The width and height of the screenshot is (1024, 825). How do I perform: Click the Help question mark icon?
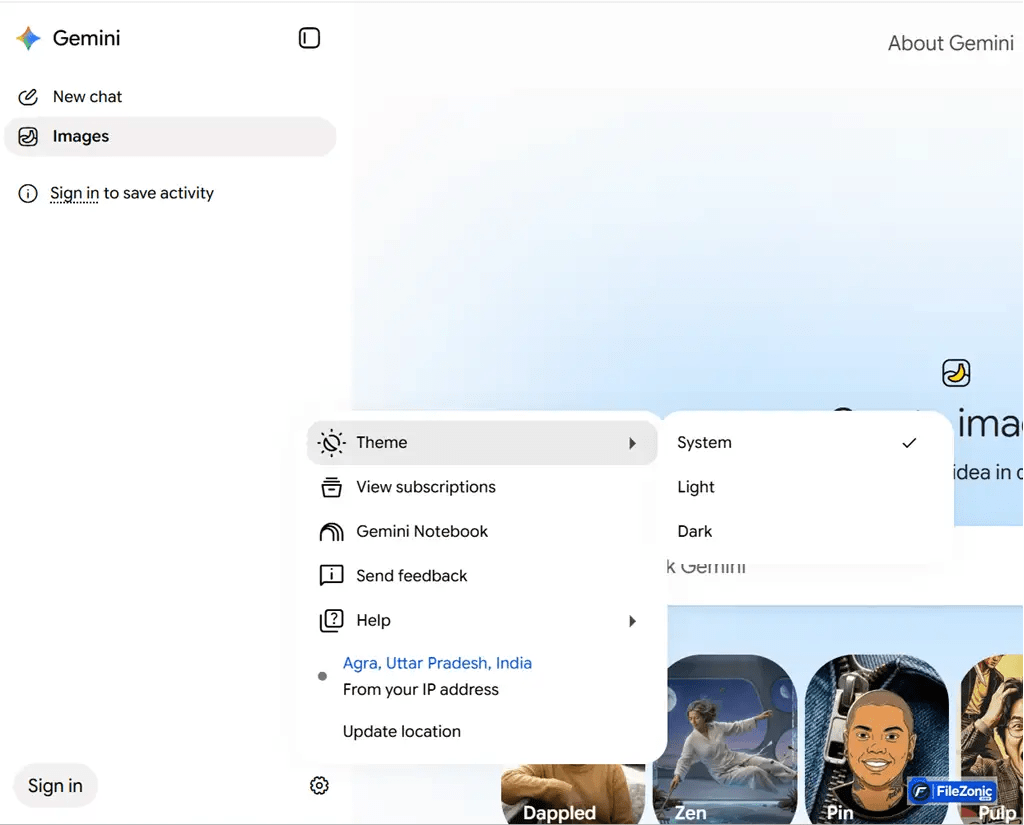331,620
